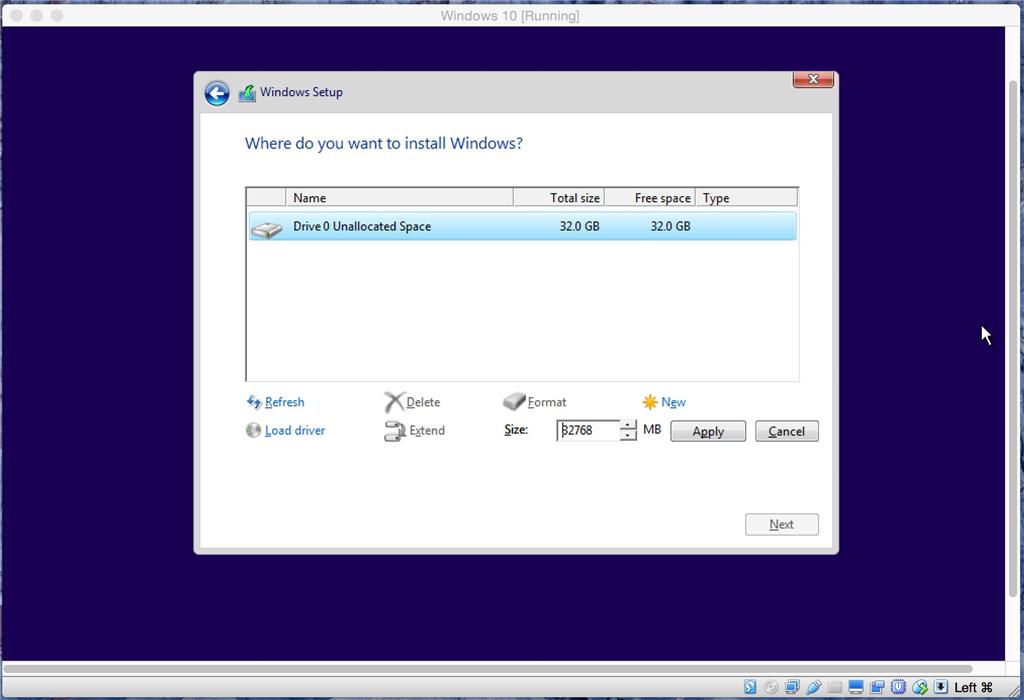Close the Windows Setup dialog
The height and width of the screenshot is (700, 1024).
813,79
